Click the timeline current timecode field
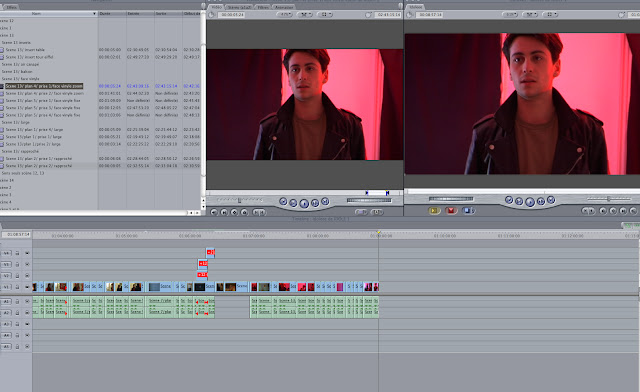 pyautogui.click(x=16, y=234)
